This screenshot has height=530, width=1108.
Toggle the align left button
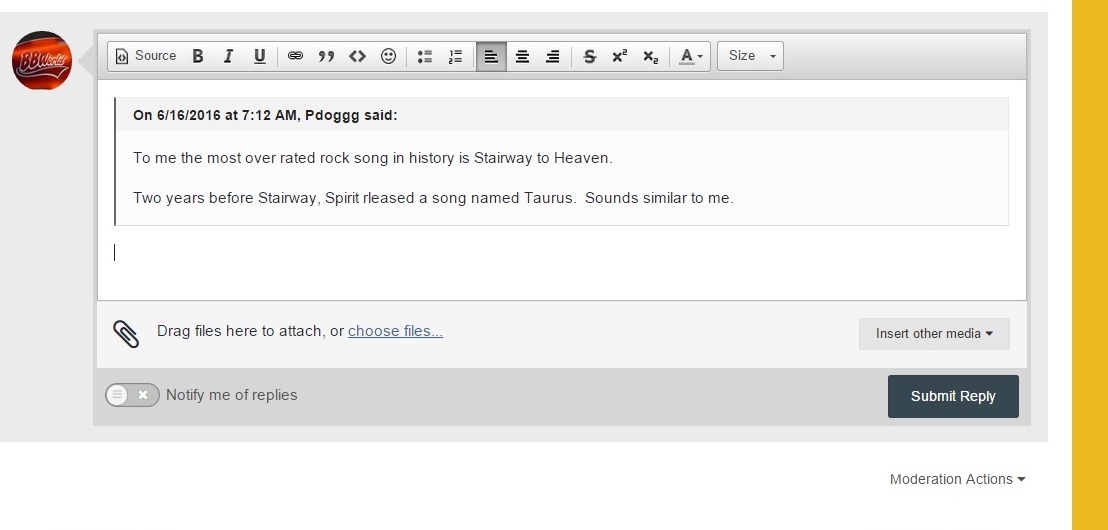491,56
